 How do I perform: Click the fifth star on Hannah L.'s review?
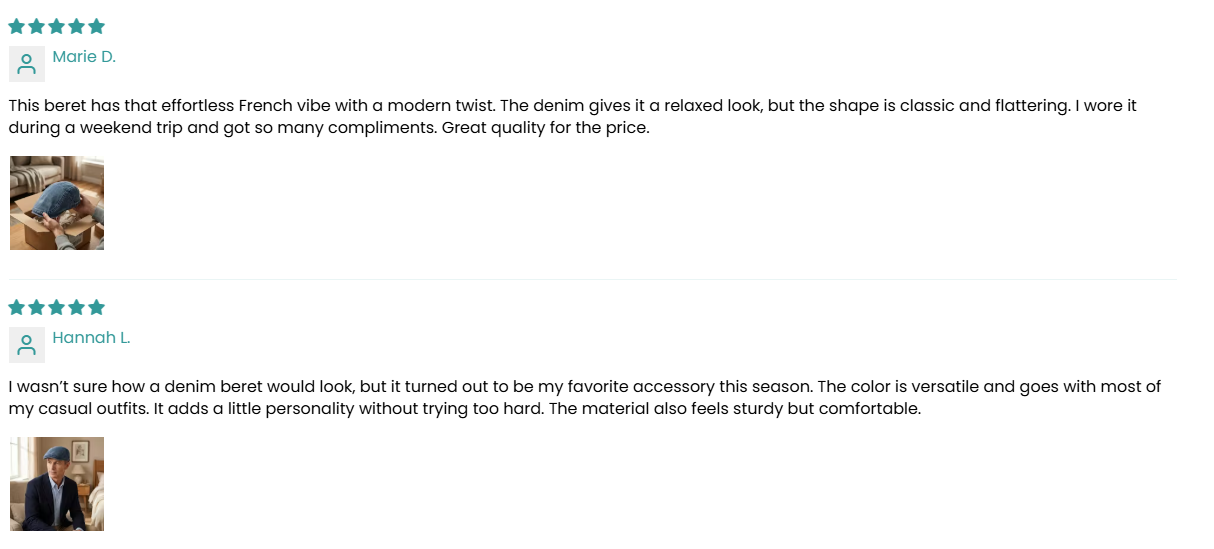pos(96,308)
